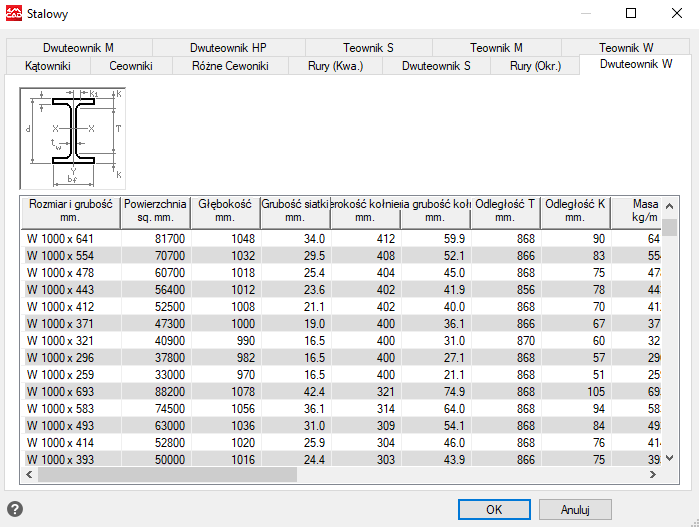Open the Dwuteownik HP tab
The height and width of the screenshot is (527, 699).
pyautogui.click(x=228, y=48)
